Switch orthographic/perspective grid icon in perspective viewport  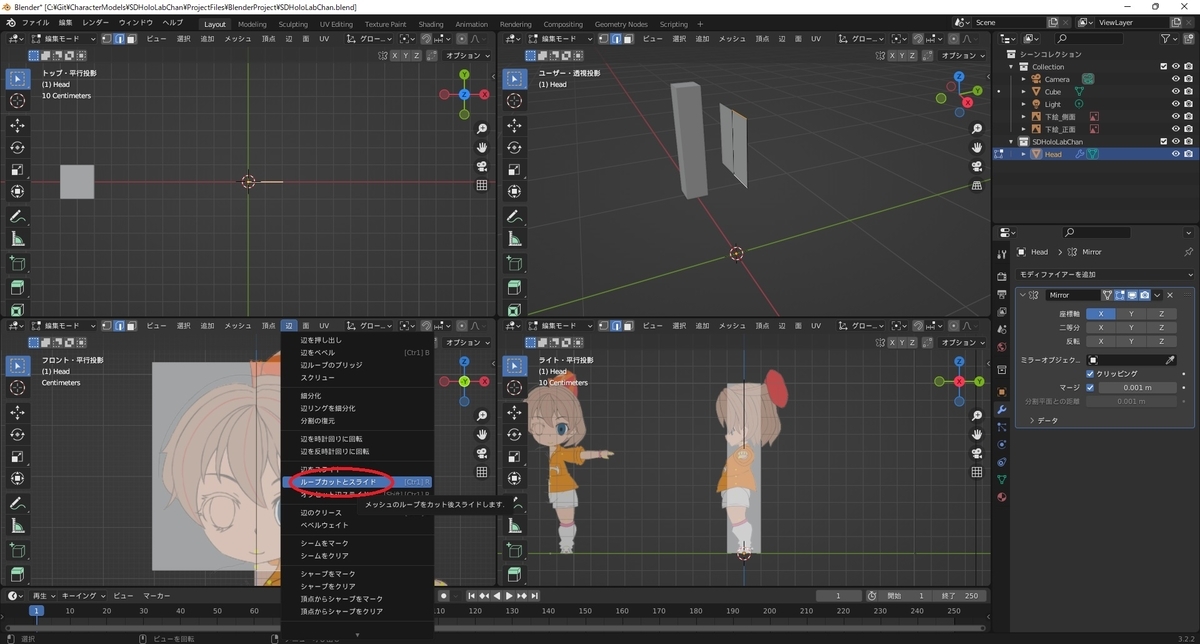[x=977, y=185]
